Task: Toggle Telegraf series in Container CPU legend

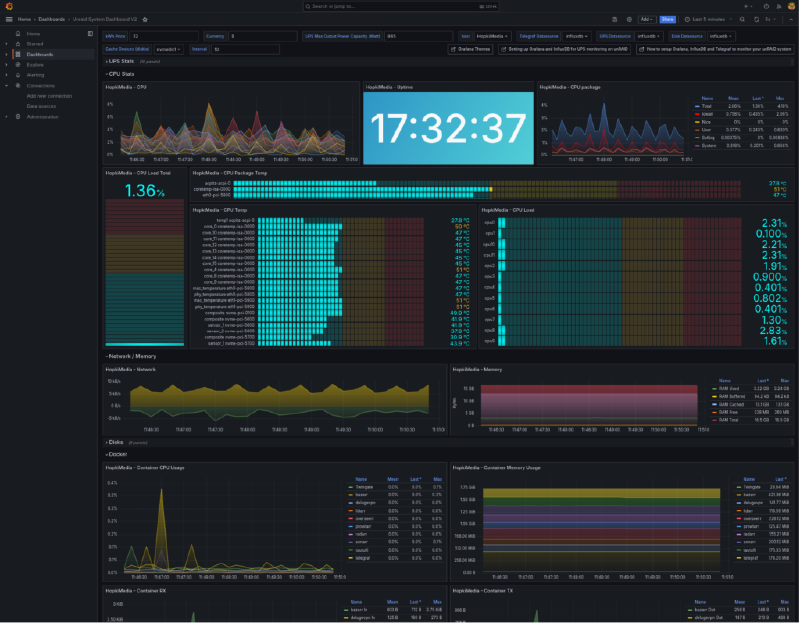Action: coord(361,558)
